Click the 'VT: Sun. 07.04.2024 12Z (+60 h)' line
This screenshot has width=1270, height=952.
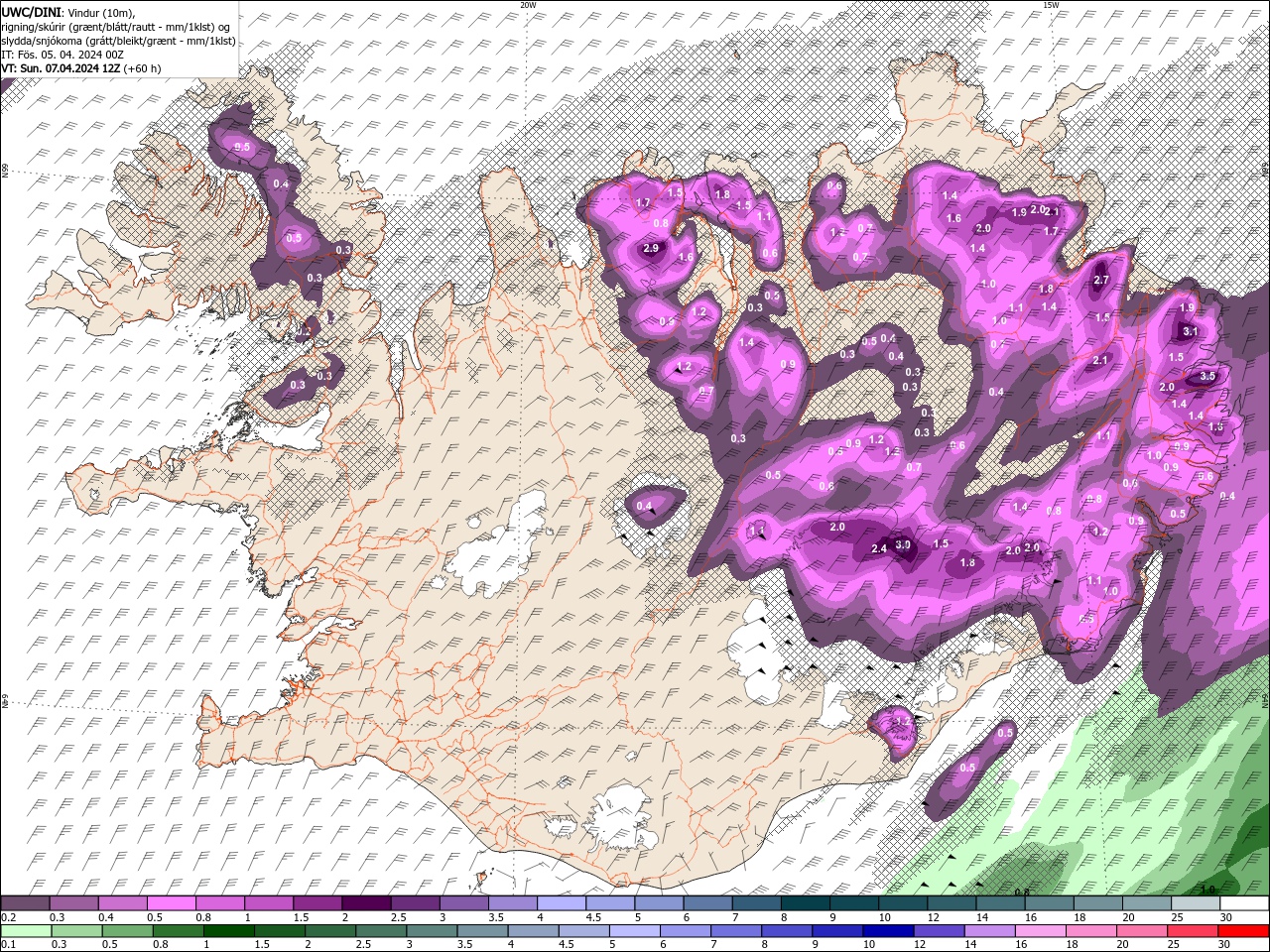[81, 68]
